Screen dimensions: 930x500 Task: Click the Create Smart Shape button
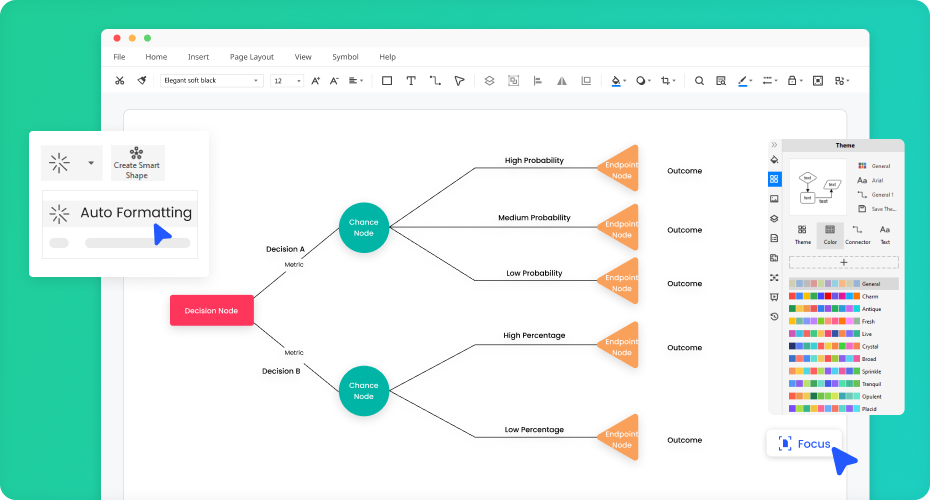coord(137,162)
